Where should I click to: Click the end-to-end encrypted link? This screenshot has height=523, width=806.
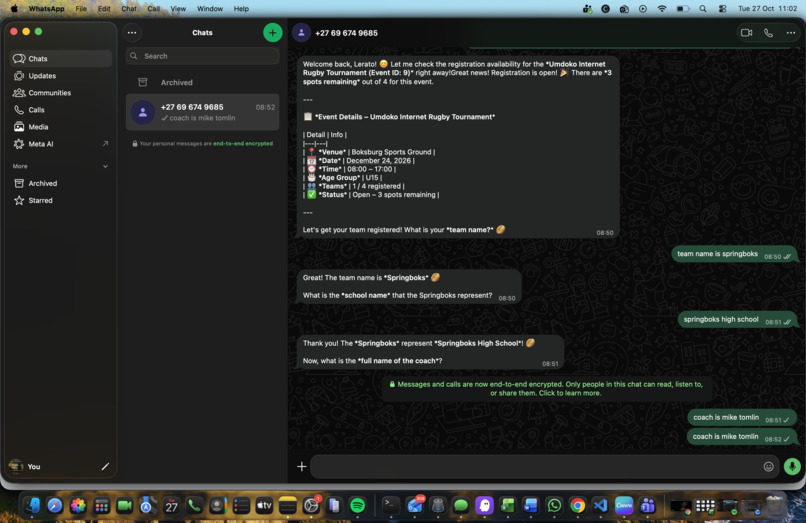(243, 143)
